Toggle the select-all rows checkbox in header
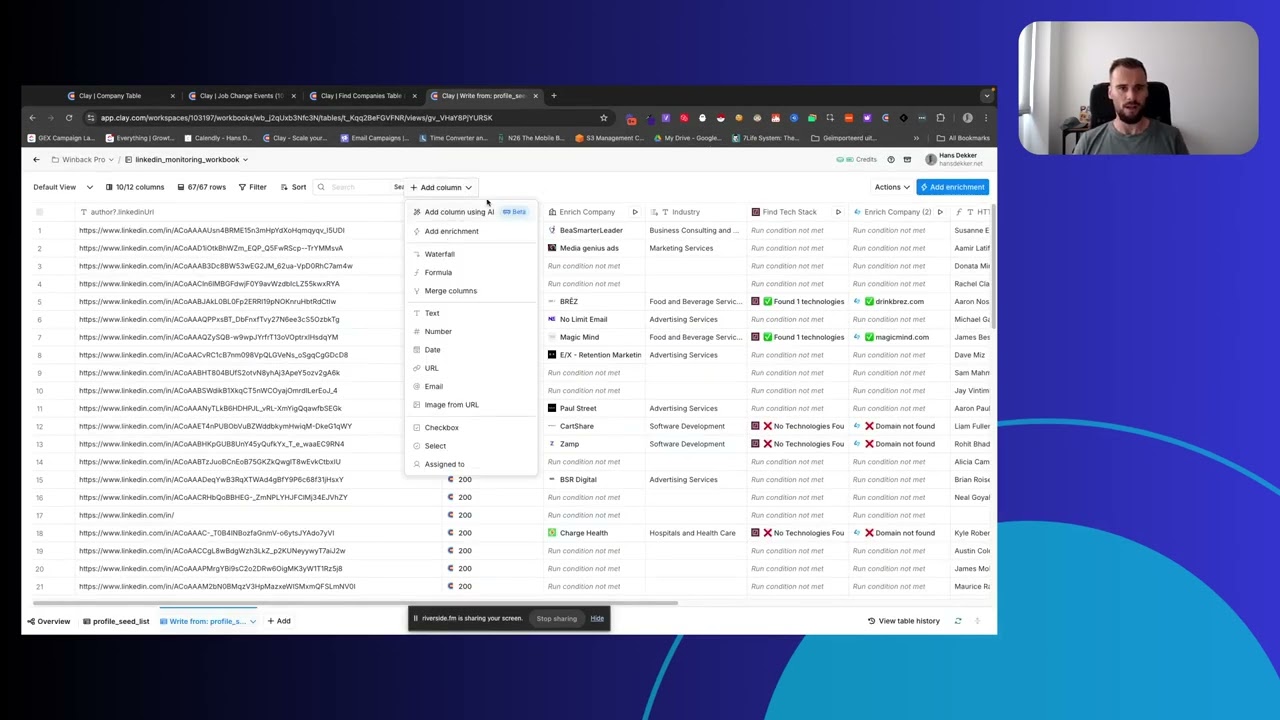Image resolution: width=1280 pixels, height=720 pixels. (40, 212)
